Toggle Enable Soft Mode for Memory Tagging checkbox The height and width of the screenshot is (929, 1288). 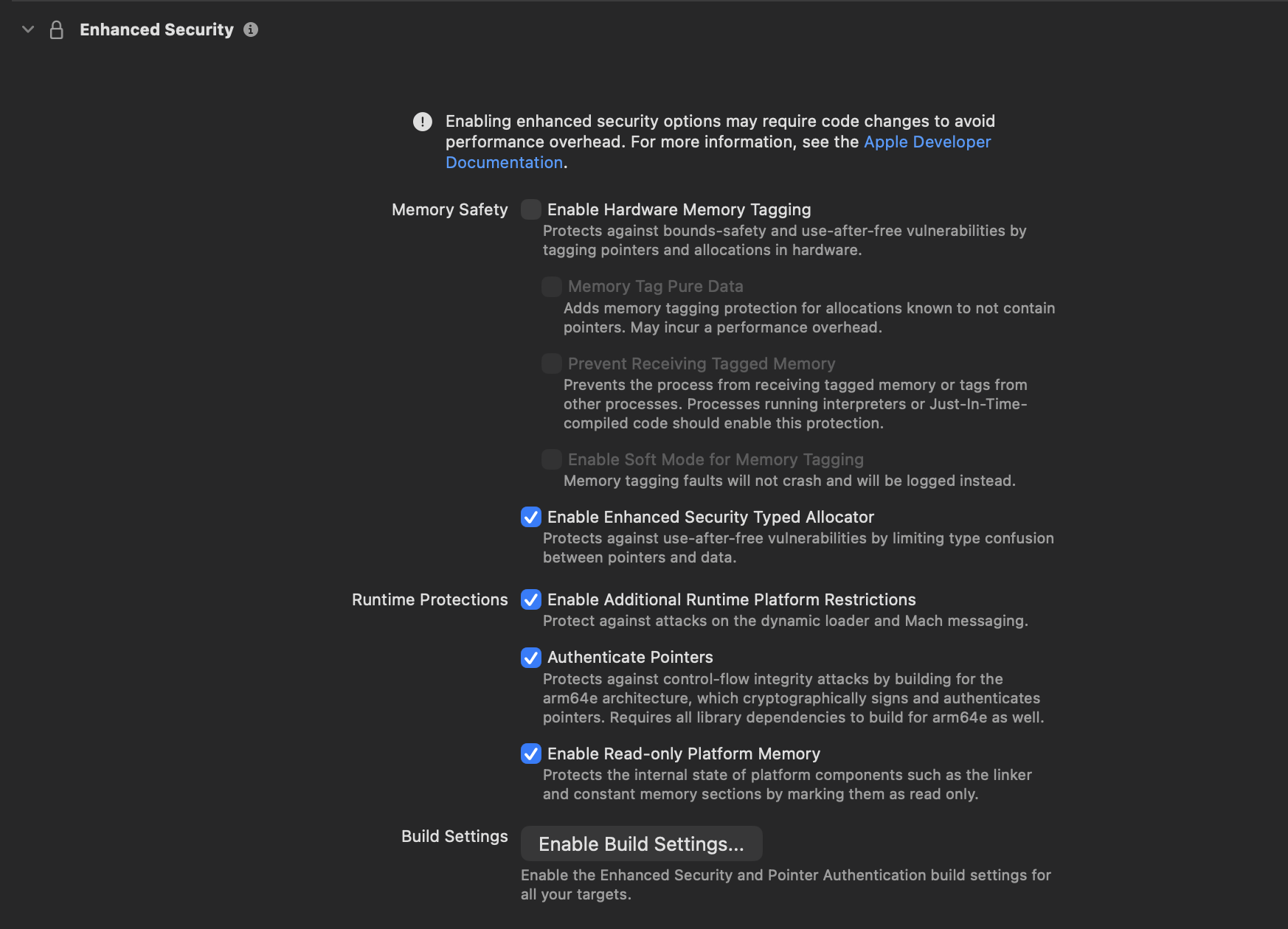(x=552, y=459)
